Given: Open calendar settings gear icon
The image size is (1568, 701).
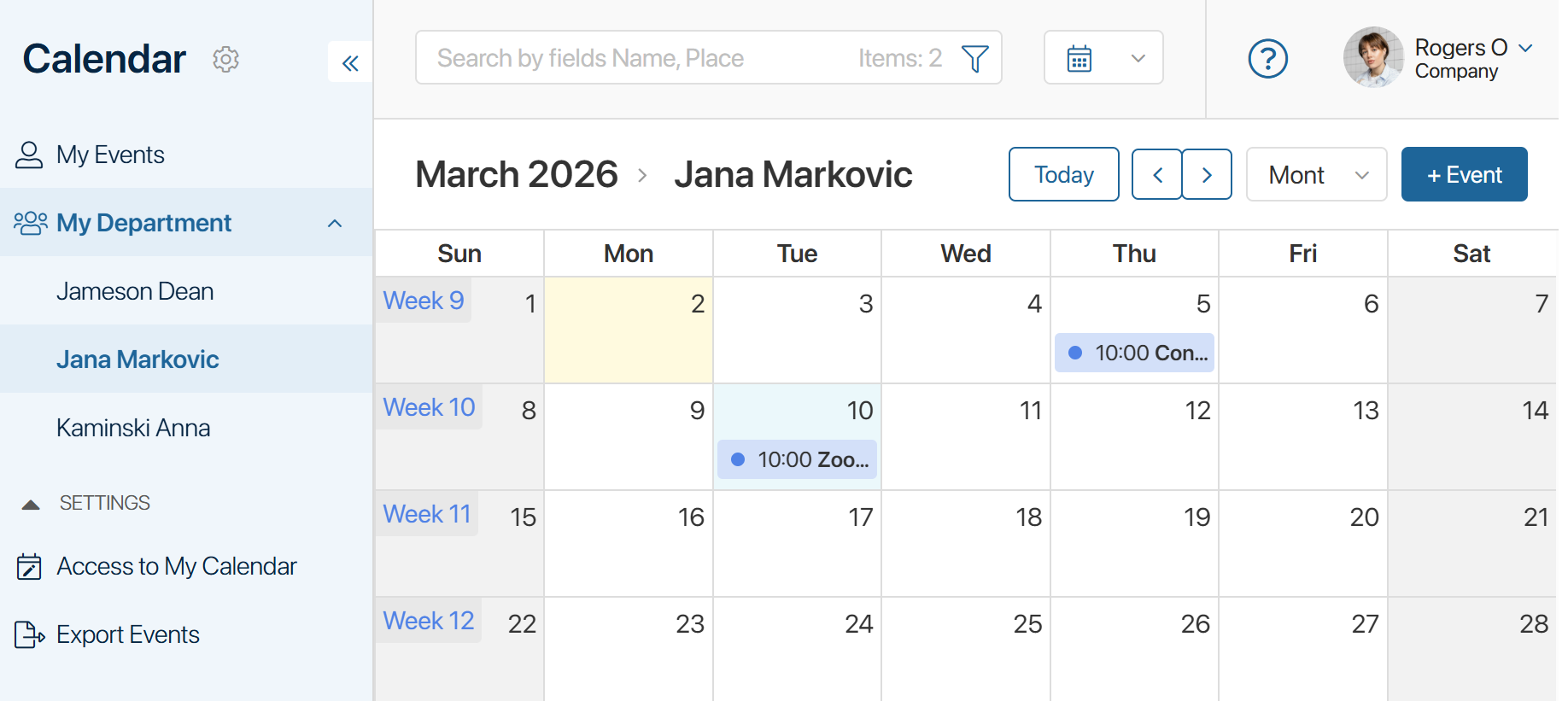Looking at the screenshot, I should tap(225, 59).
